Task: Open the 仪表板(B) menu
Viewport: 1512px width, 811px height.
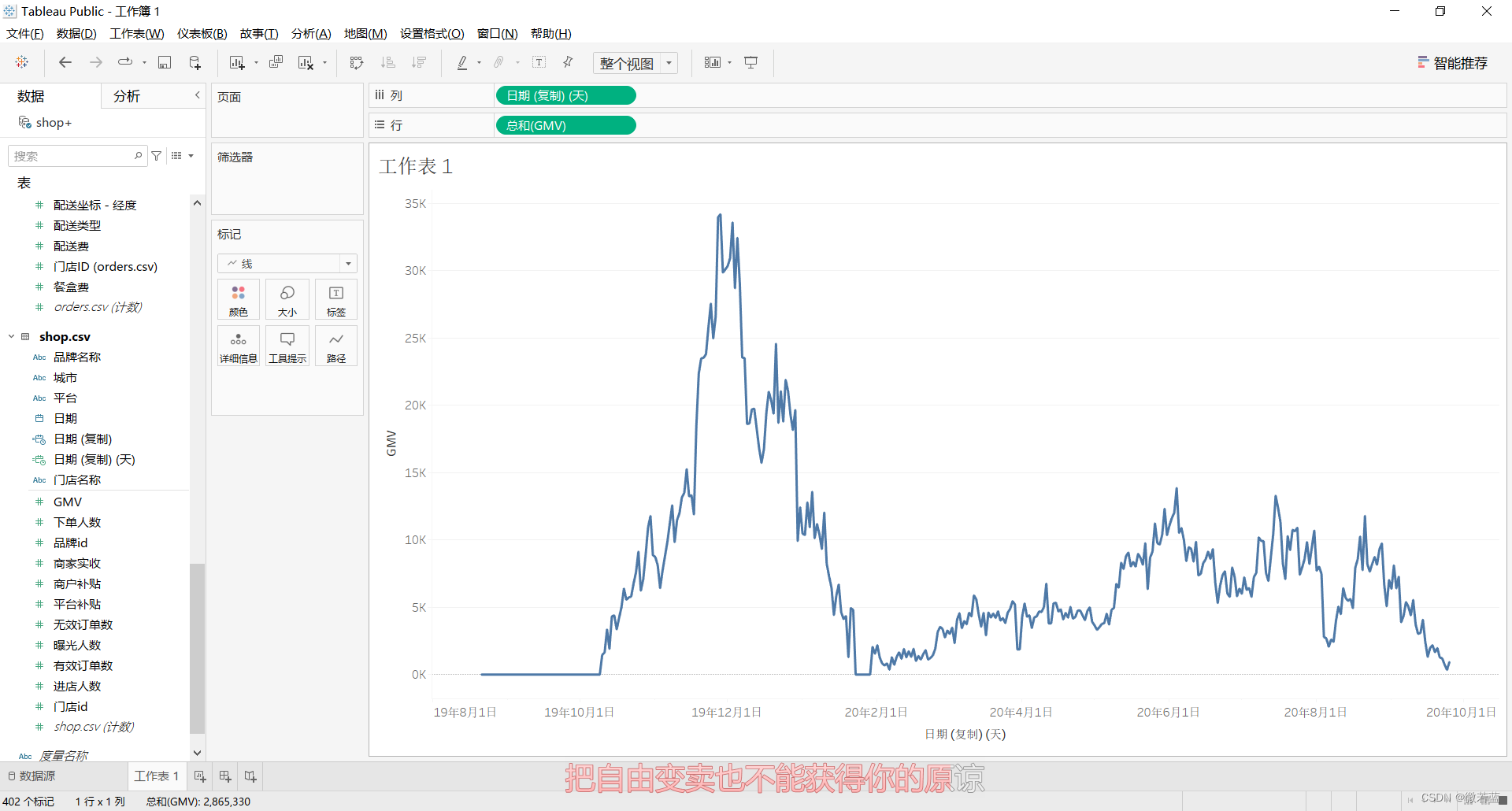Action: (202, 33)
